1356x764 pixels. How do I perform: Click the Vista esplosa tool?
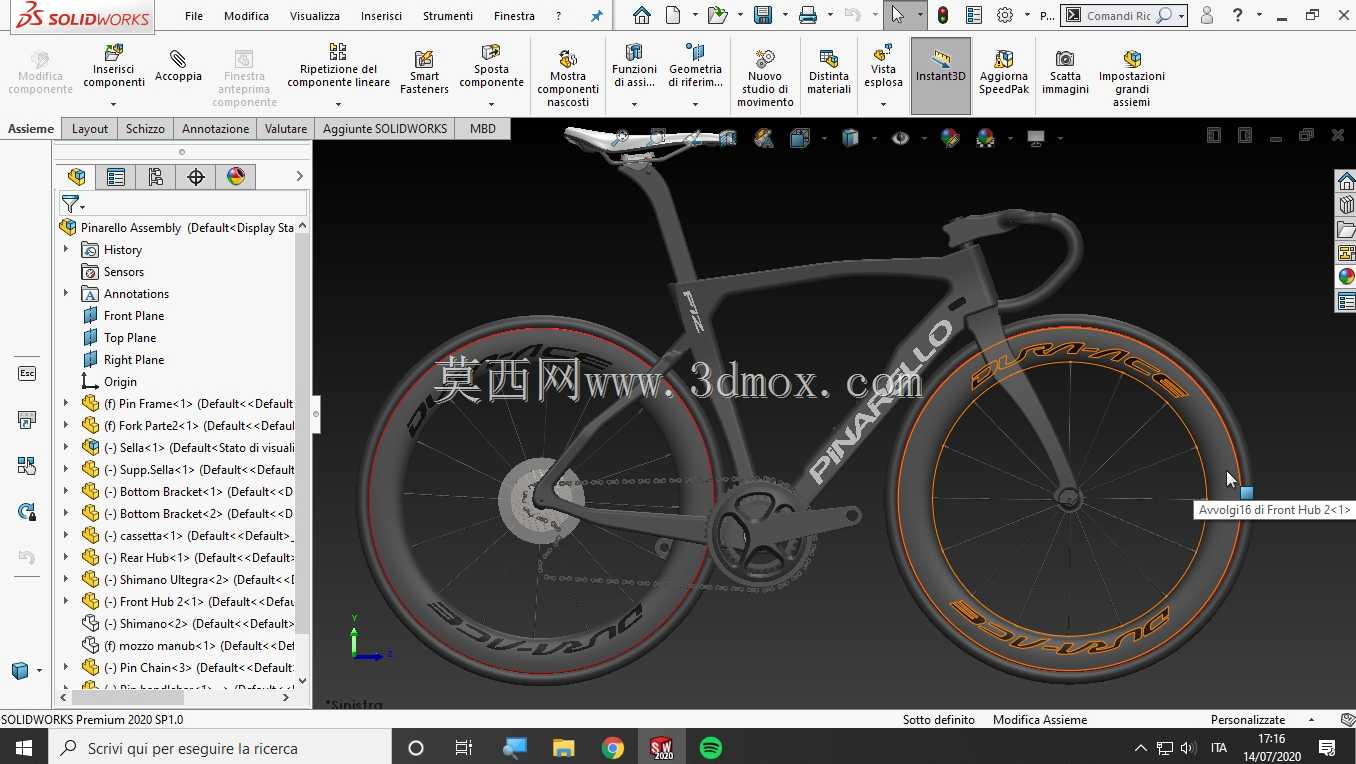point(883,66)
